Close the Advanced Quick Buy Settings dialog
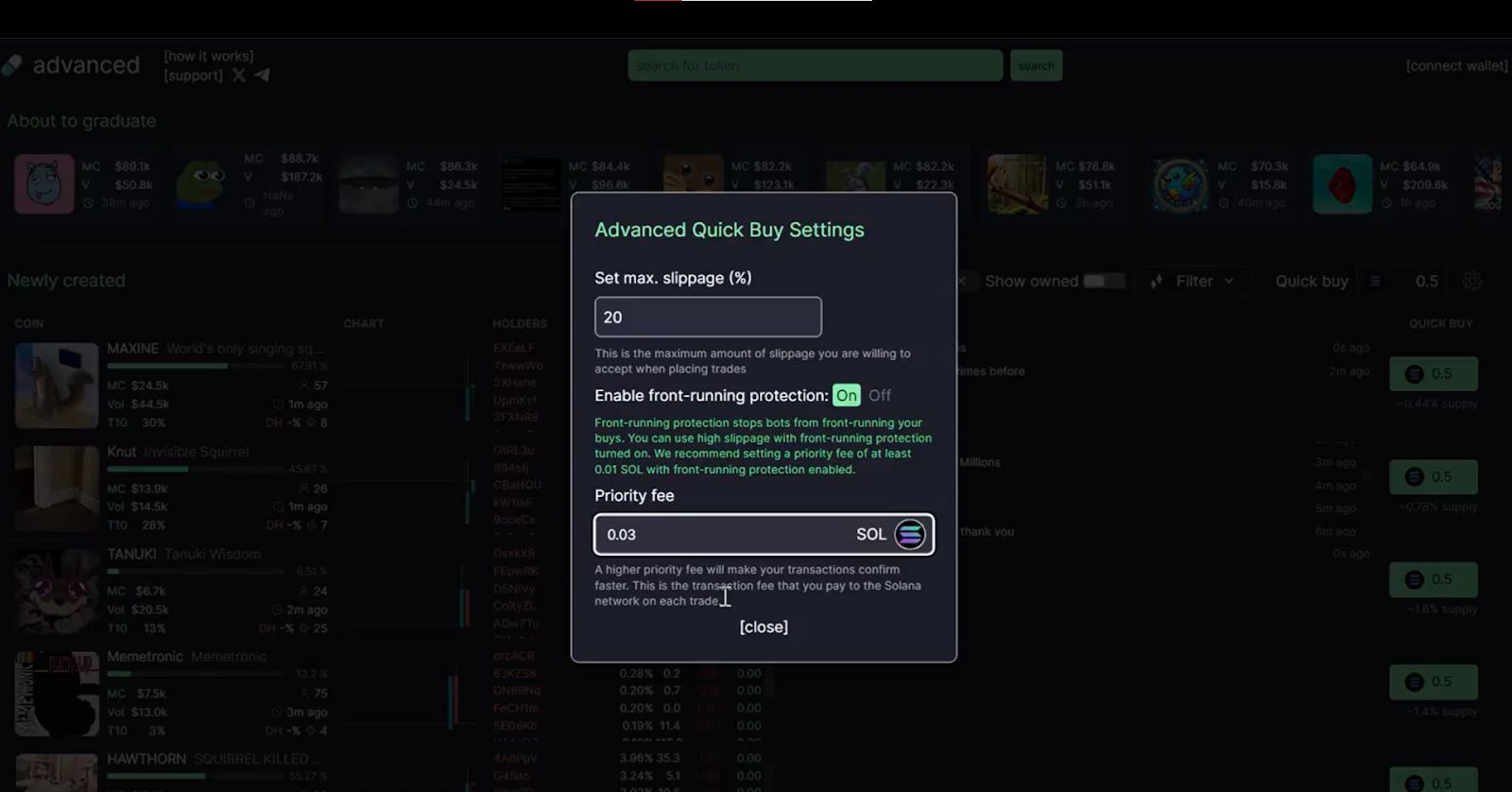1512x792 pixels. point(764,627)
